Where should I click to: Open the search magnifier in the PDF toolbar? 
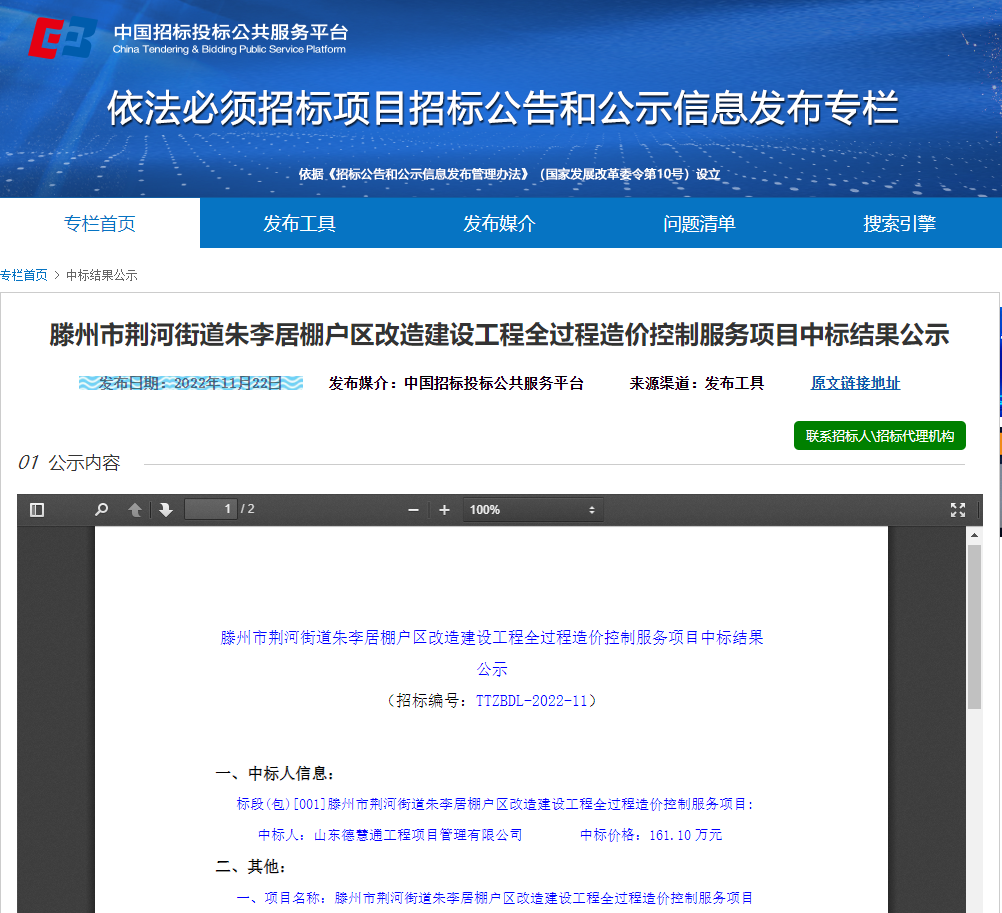tap(100, 510)
